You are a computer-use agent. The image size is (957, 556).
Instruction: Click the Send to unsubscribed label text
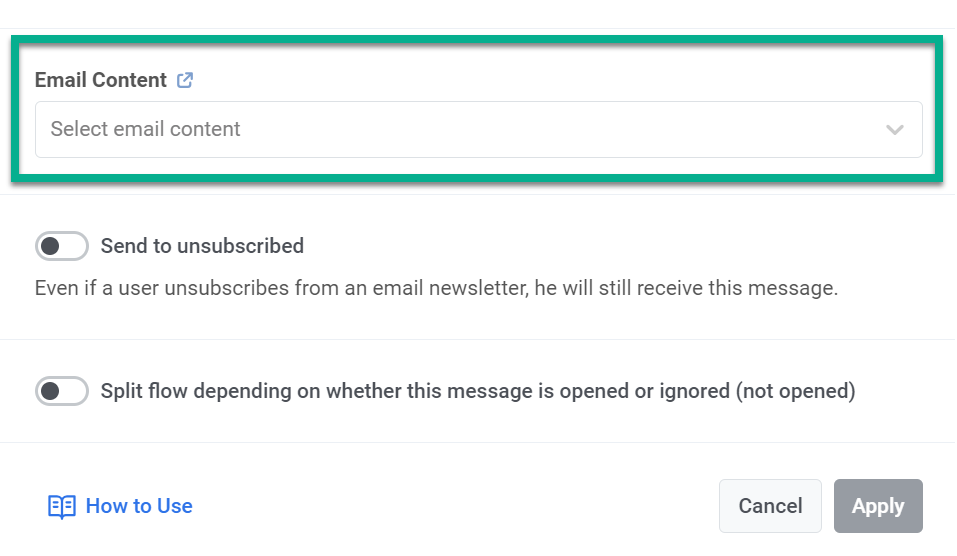[x=202, y=246]
